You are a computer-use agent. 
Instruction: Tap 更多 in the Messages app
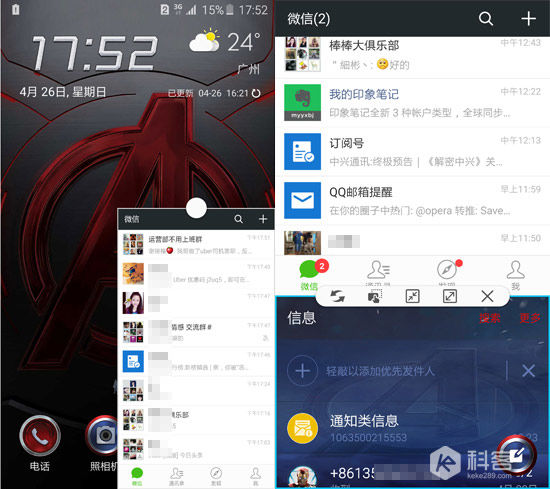(530, 318)
